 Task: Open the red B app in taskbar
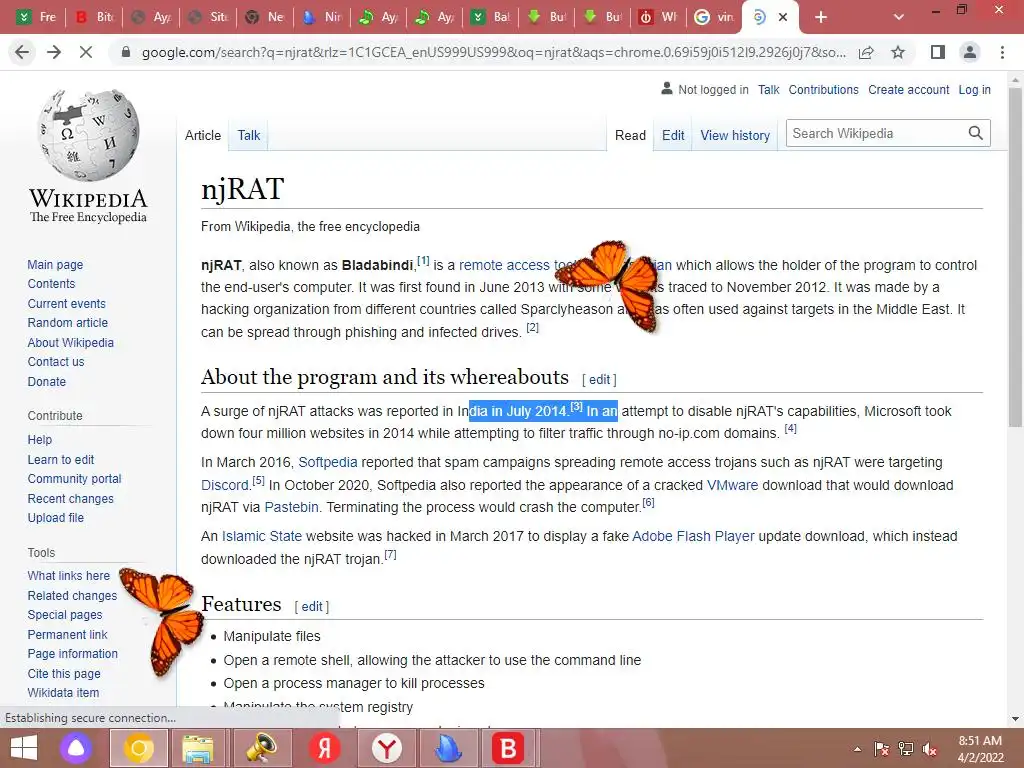click(508, 748)
